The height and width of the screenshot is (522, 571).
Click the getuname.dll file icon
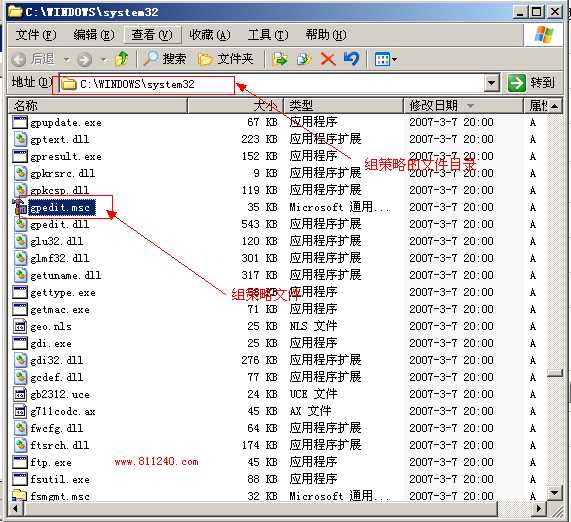click(20, 275)
